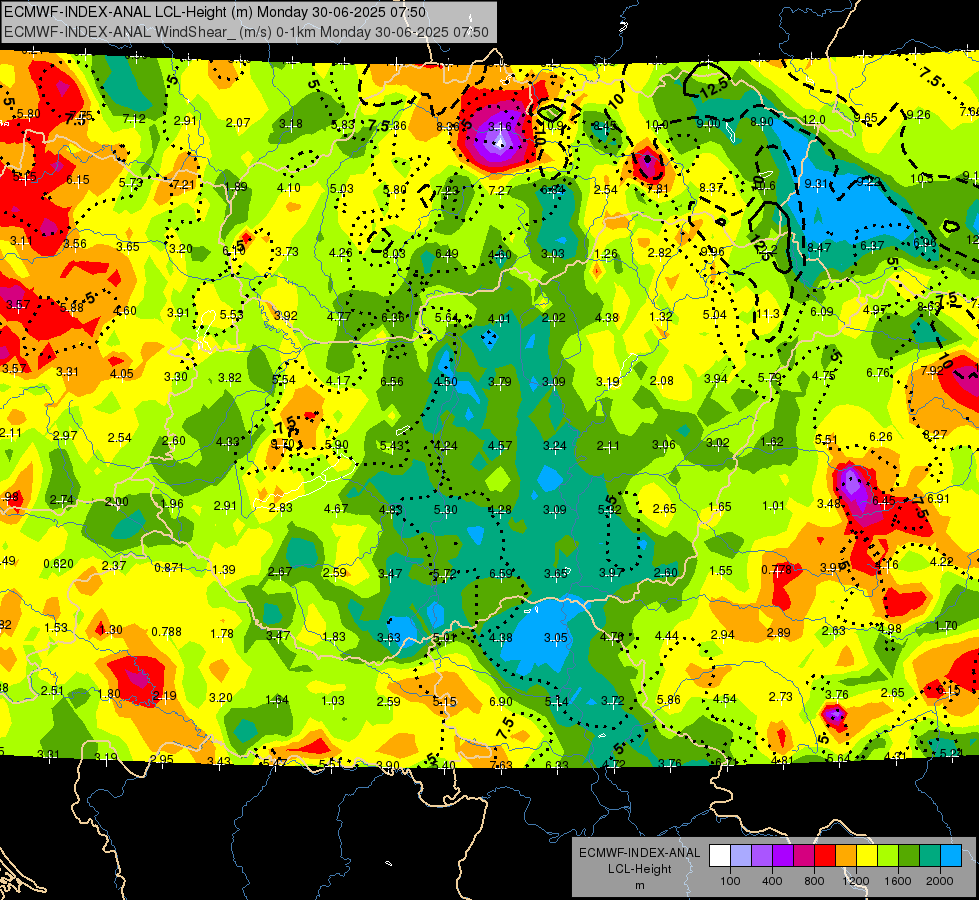
Task: Click the wind shear value 7.27
Action: [x=500, y=190]
